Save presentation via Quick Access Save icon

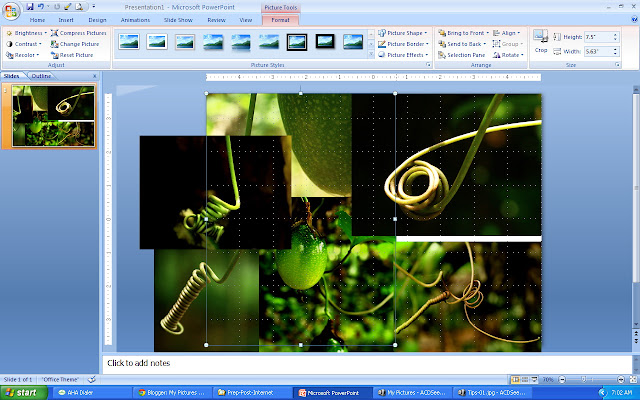pyautogui.click(x=30, y=7)
